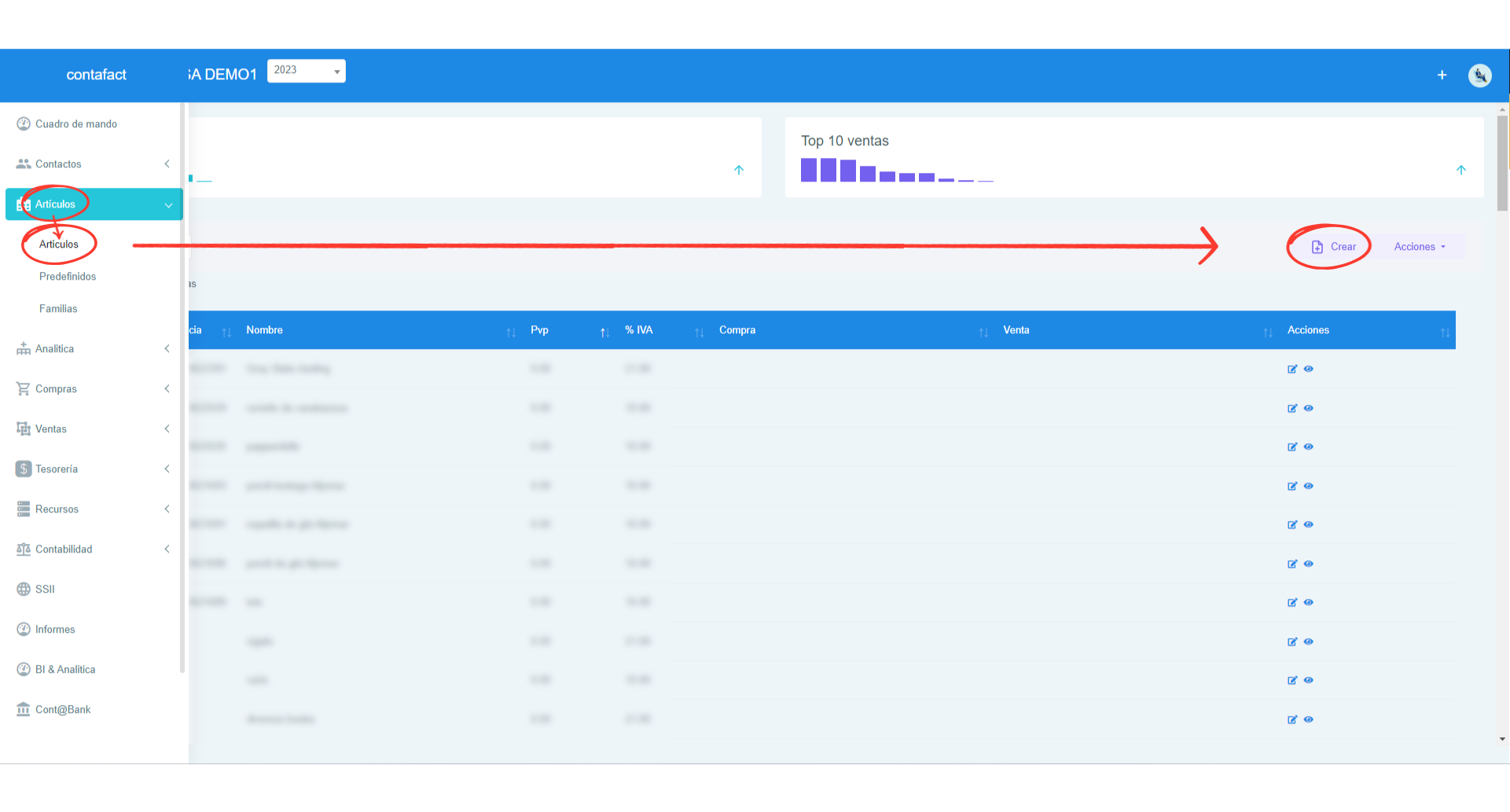Viewport: 1510px width, 812px height.
Task: Click the SSII globe icon
Action: point(24,590)
